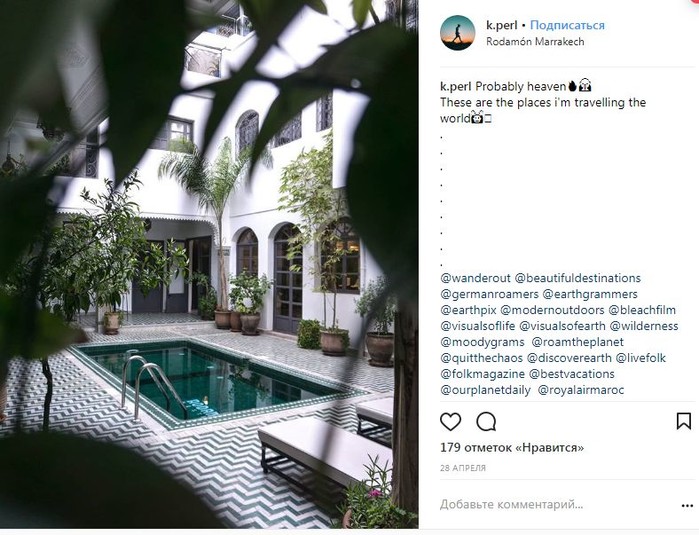View the 179 likes list

512,448
